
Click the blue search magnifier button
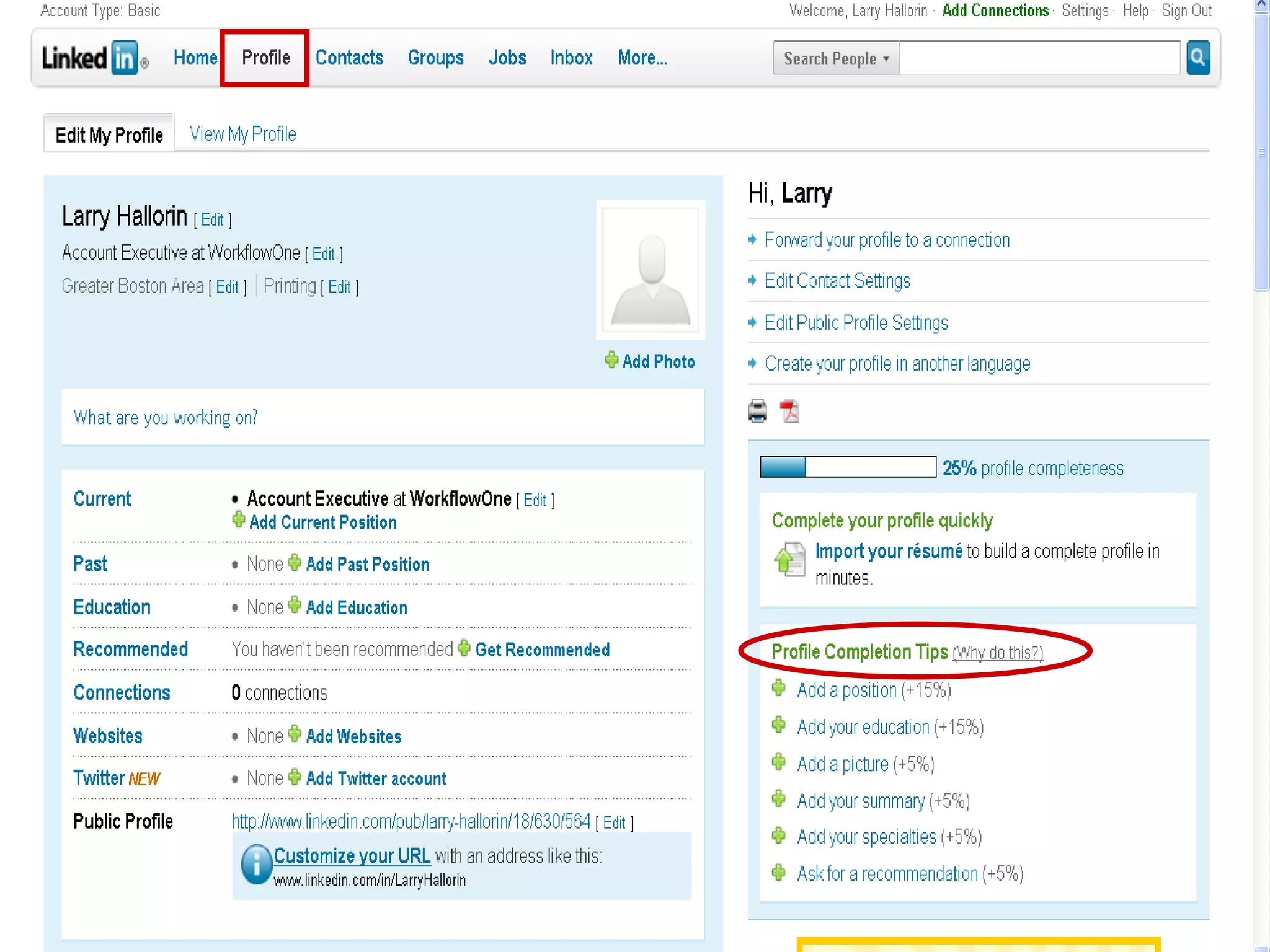tap(1197, 58)
